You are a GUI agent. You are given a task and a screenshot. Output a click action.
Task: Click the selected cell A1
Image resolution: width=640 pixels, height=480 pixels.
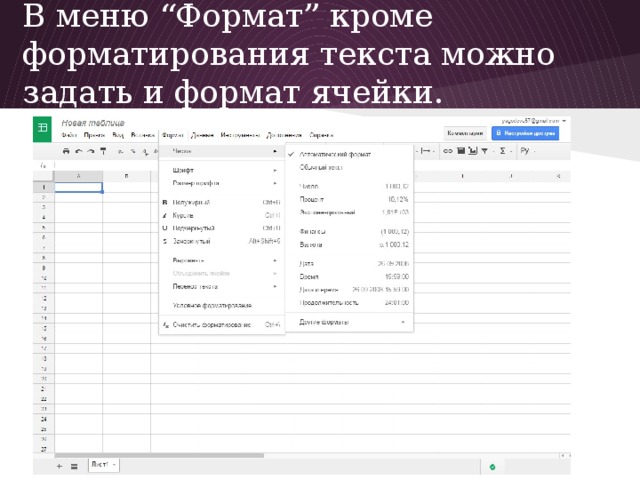(78, 187)
